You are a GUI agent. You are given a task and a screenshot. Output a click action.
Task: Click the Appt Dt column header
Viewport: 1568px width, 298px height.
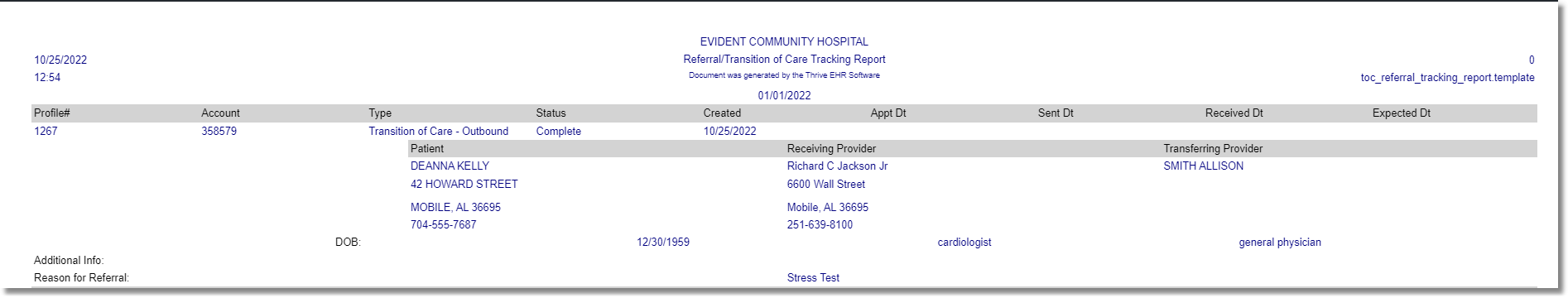pos(888,113)
